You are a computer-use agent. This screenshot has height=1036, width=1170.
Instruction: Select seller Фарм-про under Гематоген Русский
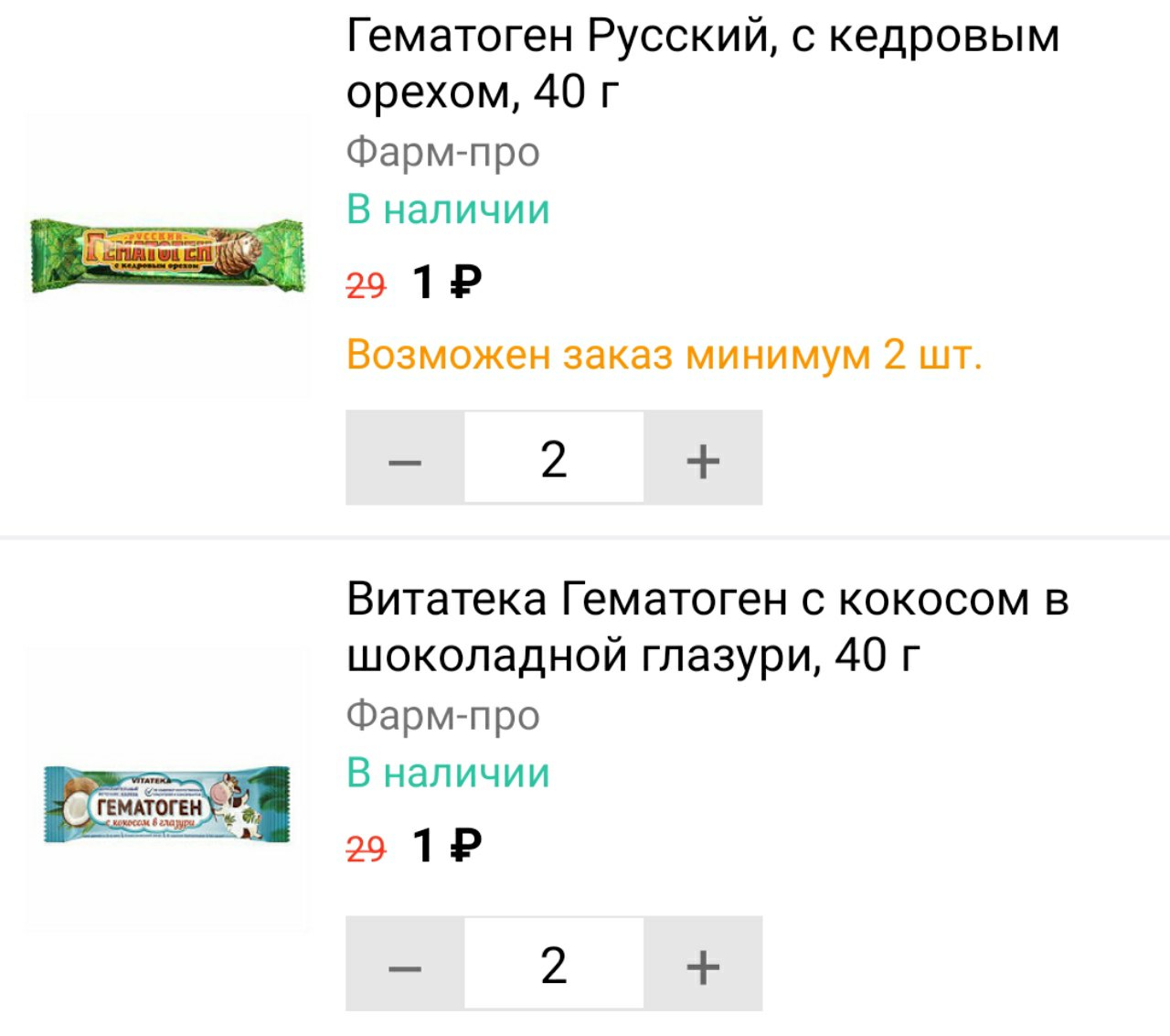[x=442, y=152]
